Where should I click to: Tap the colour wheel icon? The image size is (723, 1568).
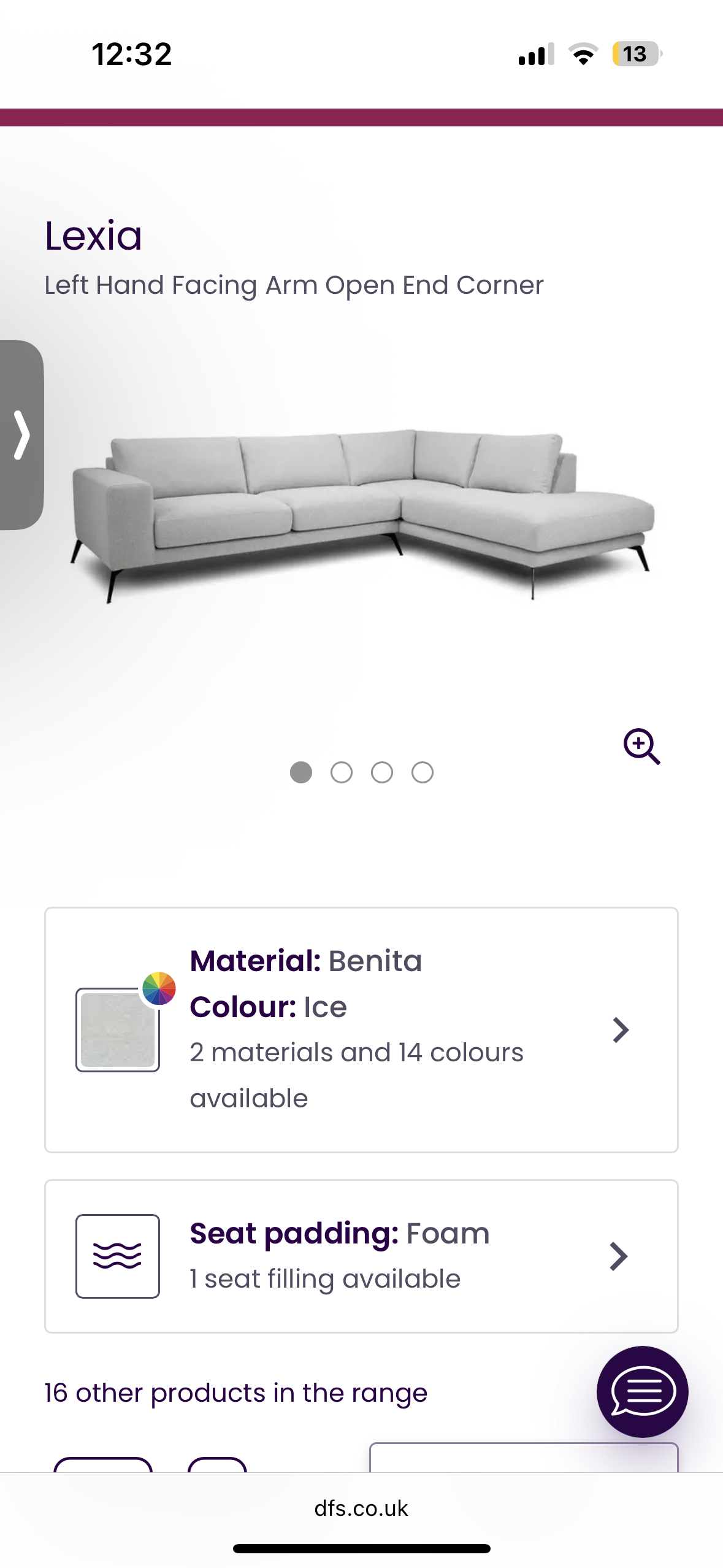(x=159, y=988)
